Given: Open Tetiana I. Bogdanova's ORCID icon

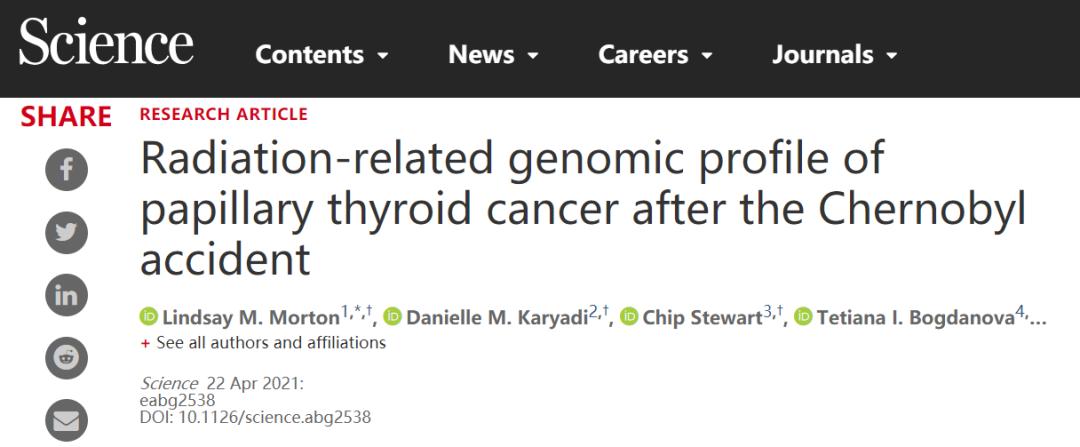Looking at the screenshot, I should (x=804, y=318).
